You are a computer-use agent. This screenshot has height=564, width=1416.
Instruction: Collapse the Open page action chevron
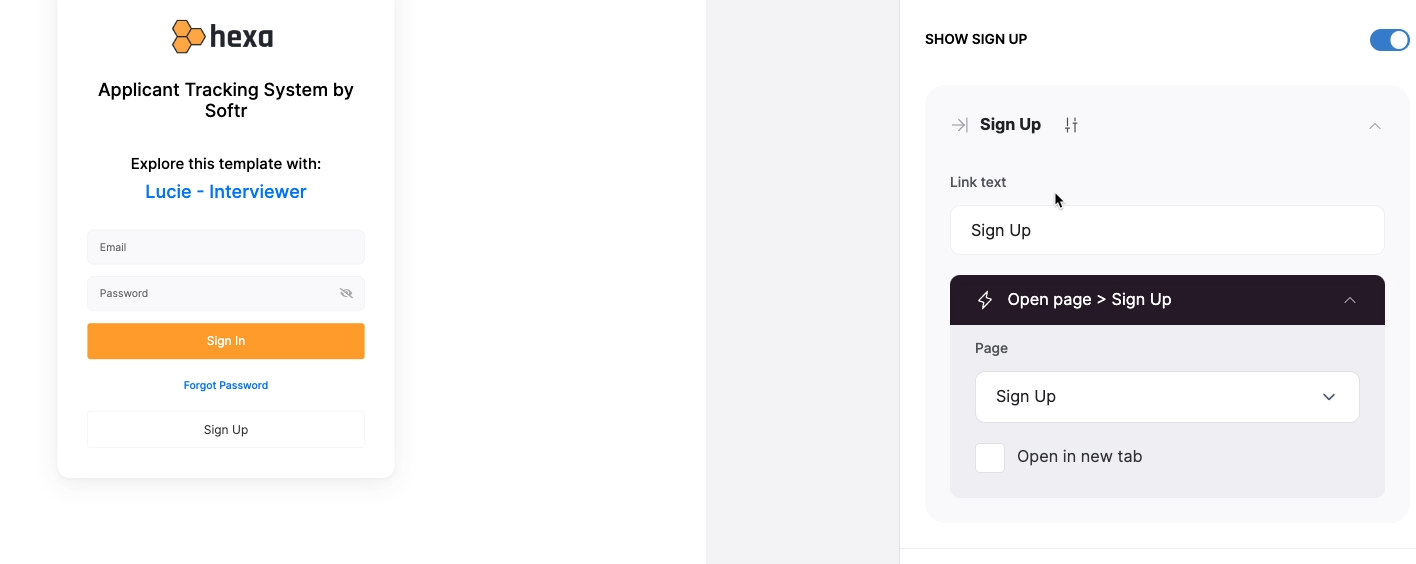pyautogui.click(x=1350, y=300)
